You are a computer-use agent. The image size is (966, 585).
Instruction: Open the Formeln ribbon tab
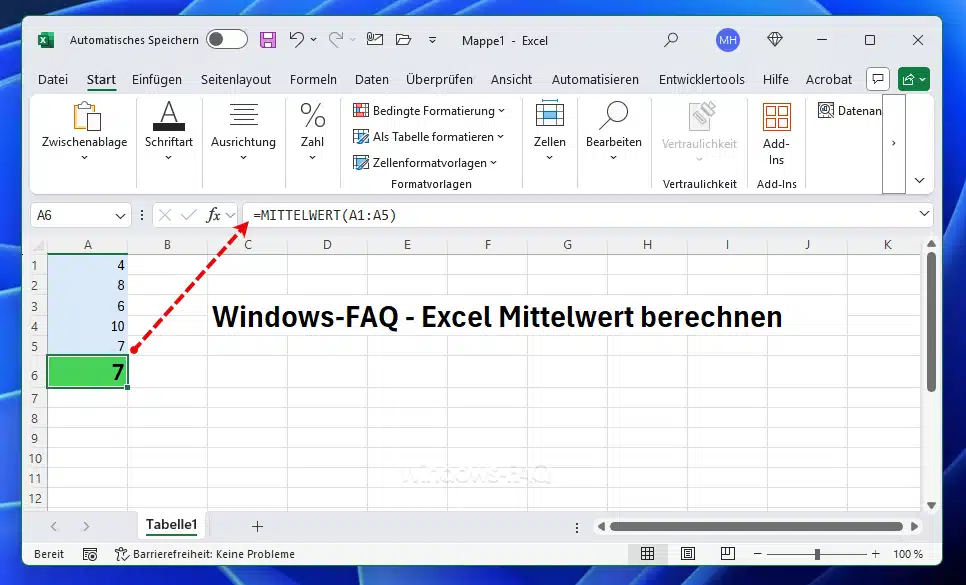(313, 79)
